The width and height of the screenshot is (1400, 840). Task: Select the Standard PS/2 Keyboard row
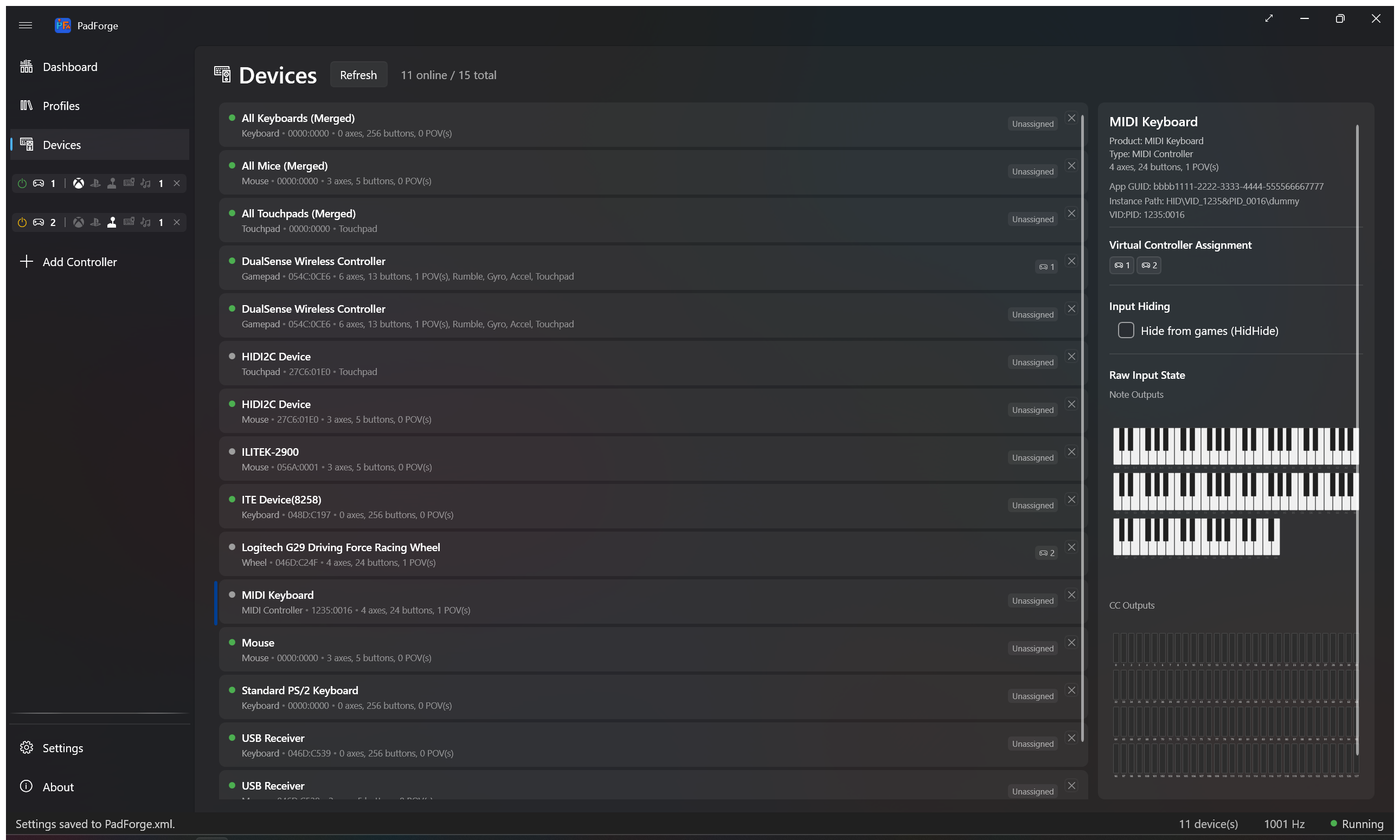pos(653,697)
